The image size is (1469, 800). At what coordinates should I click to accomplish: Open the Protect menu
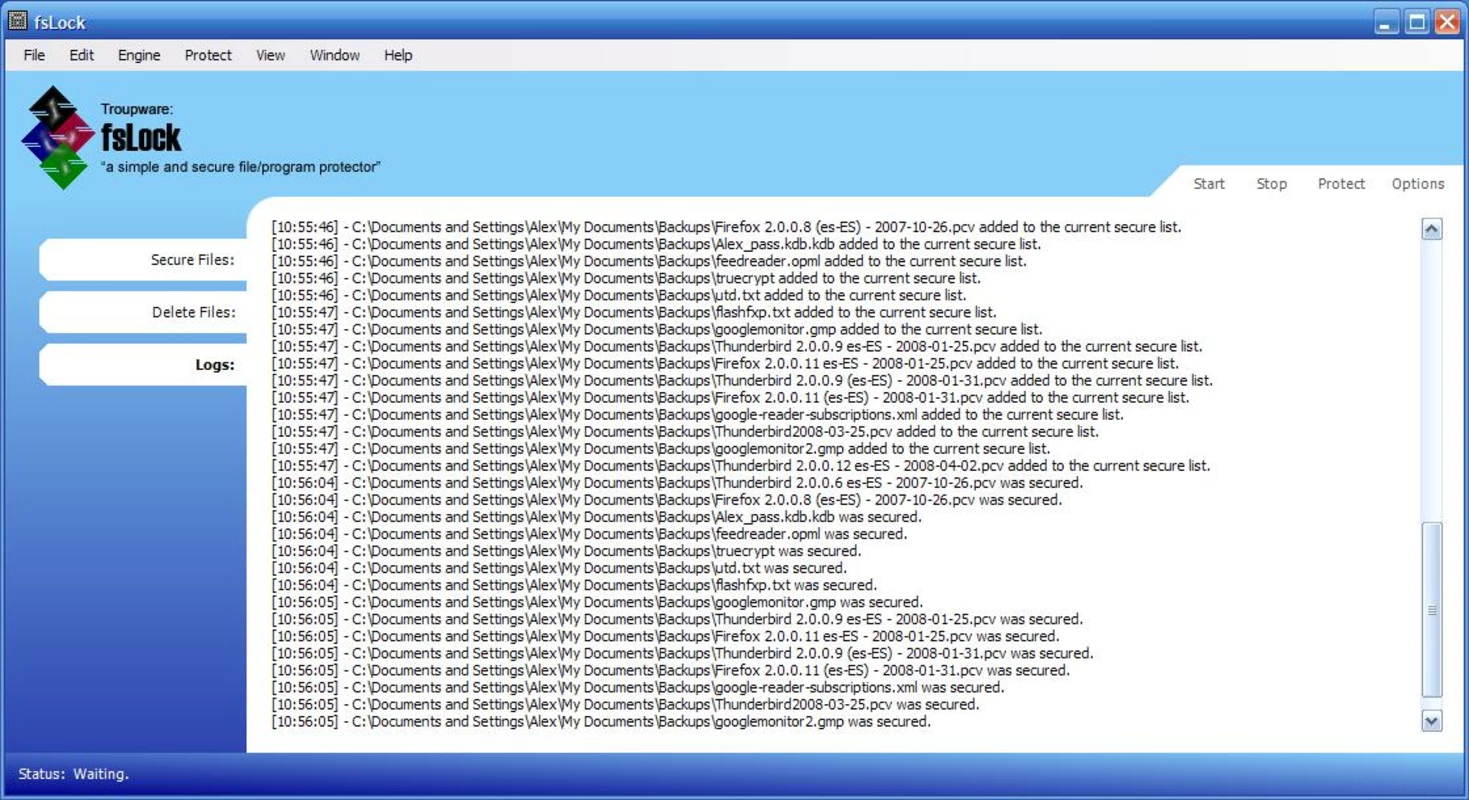click(x=208, y=55)
